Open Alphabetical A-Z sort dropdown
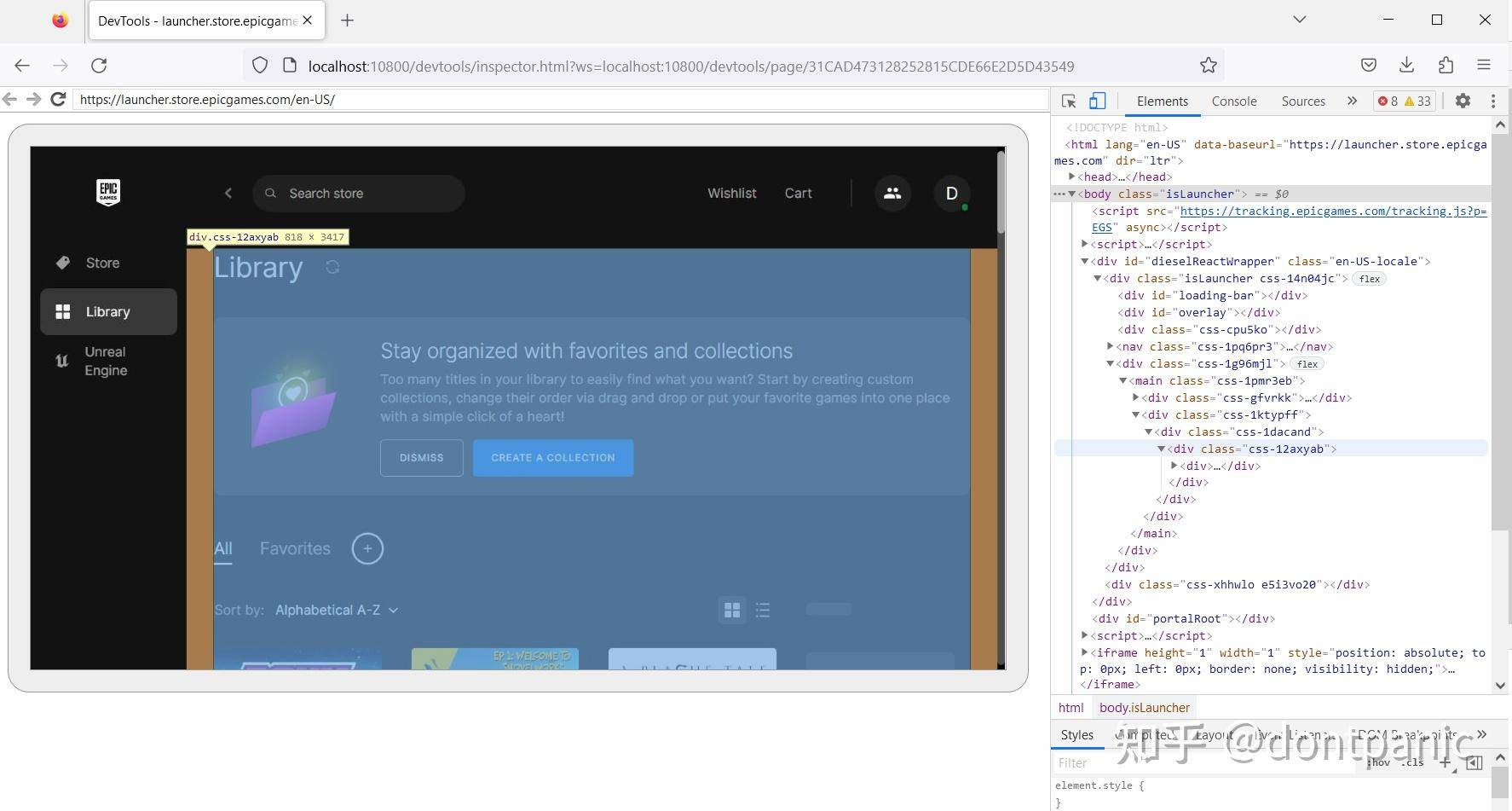The width and height of the screenshot is (1512, 811). point(337,610)
